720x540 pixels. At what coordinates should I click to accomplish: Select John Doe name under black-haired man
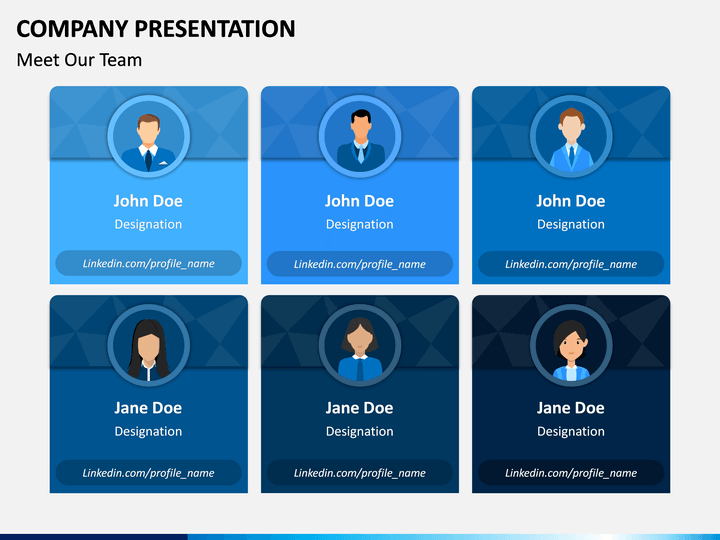(x=360, y=201)
